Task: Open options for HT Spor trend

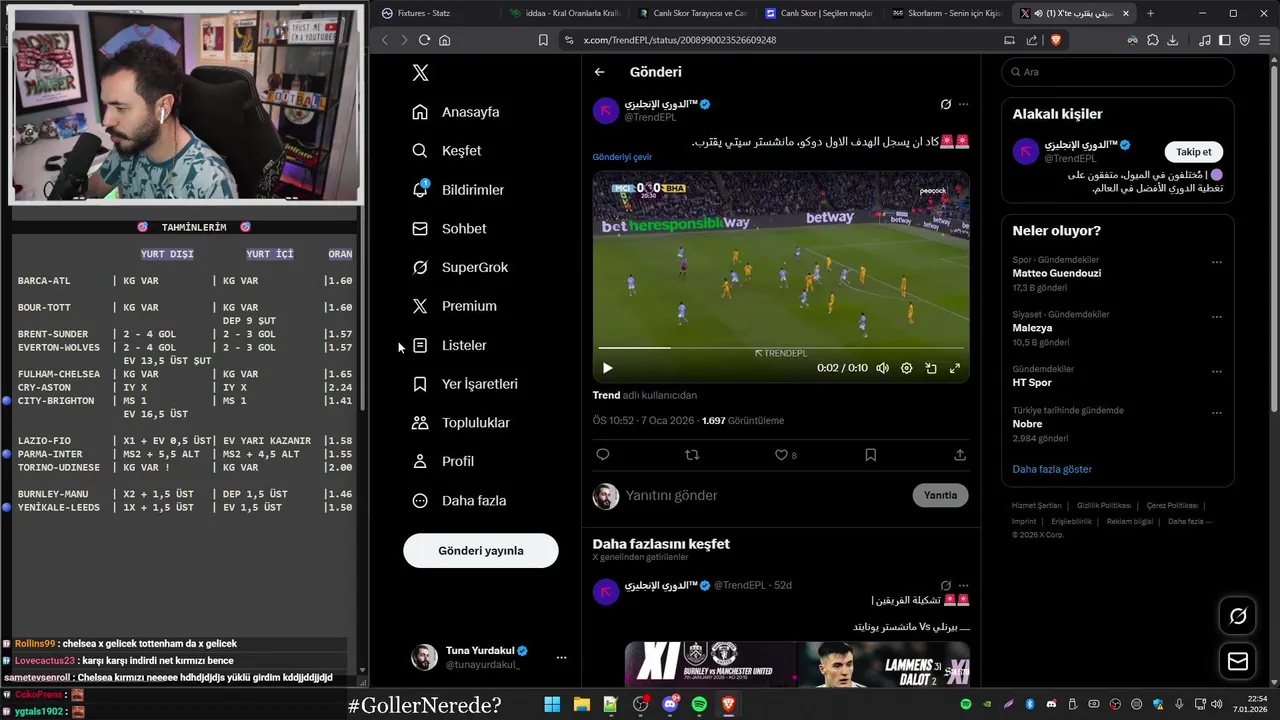Action: pos(1217,371)
